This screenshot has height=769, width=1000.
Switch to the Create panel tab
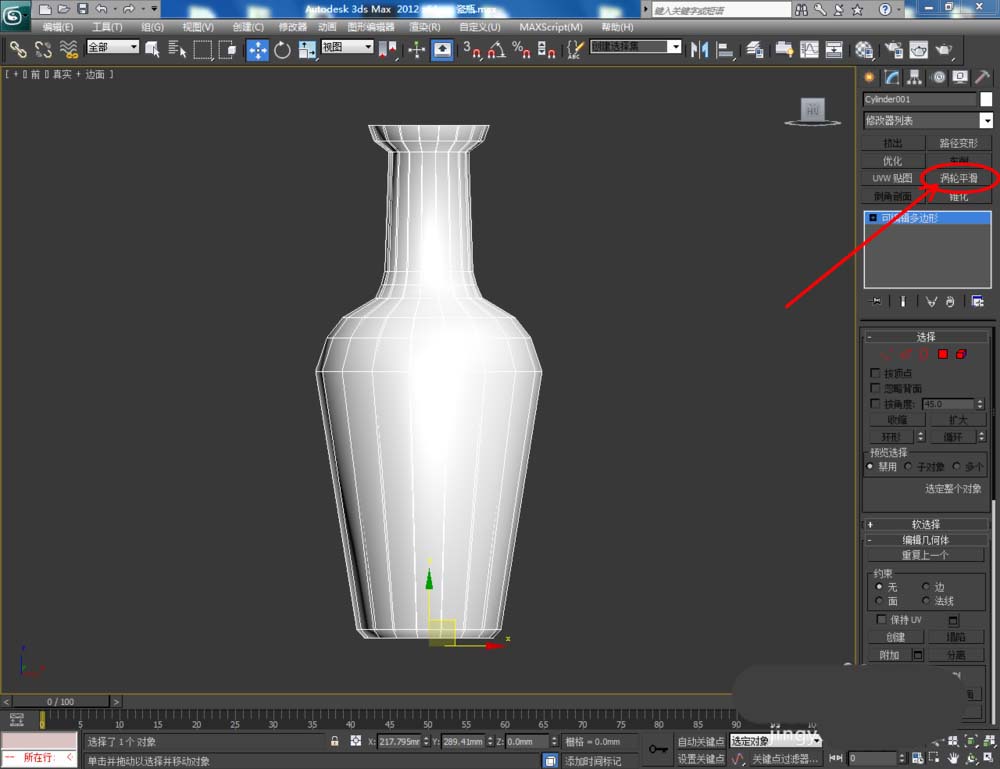tap(869, 77)
